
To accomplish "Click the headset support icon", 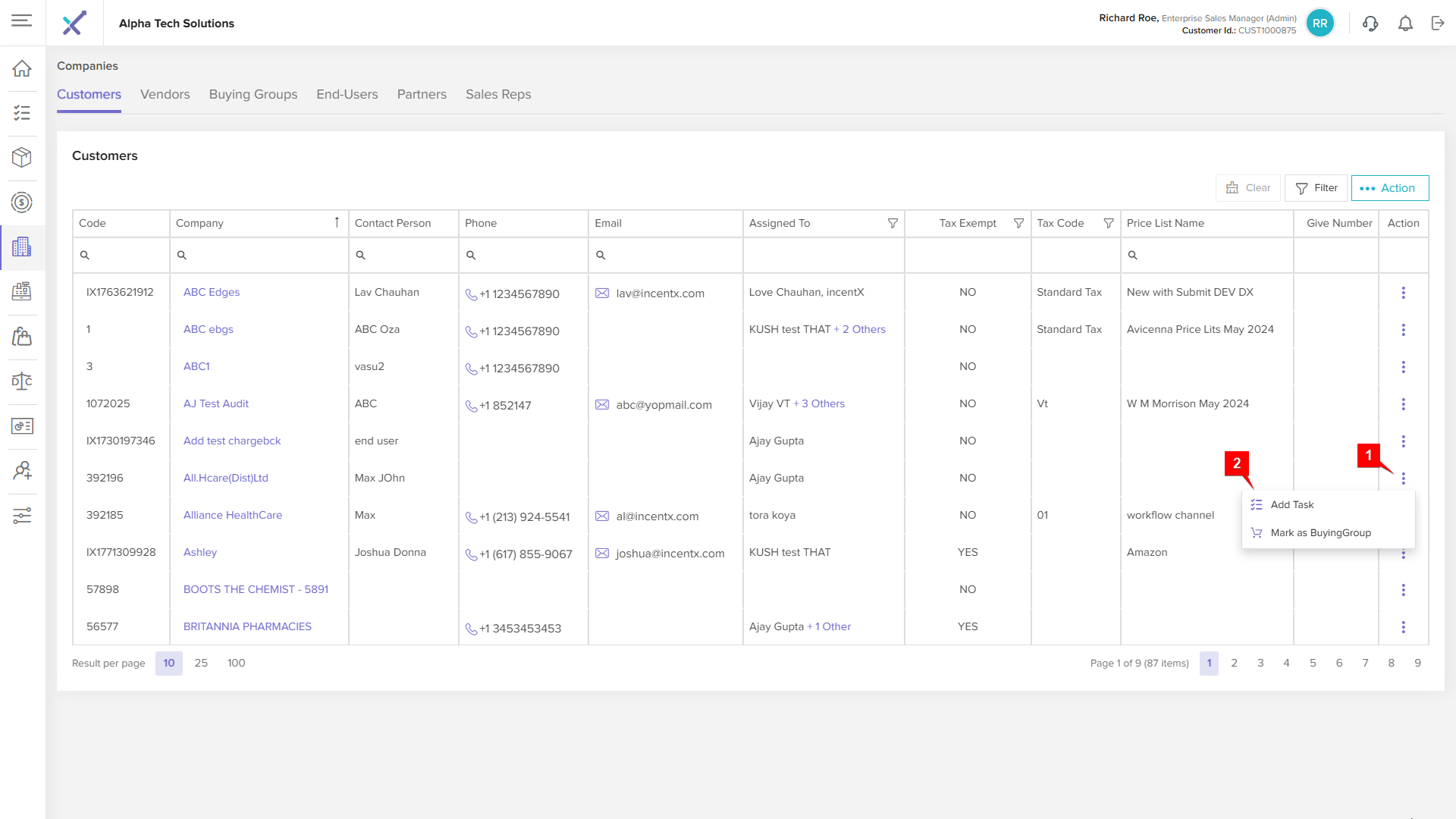I will click(1370, 24).
